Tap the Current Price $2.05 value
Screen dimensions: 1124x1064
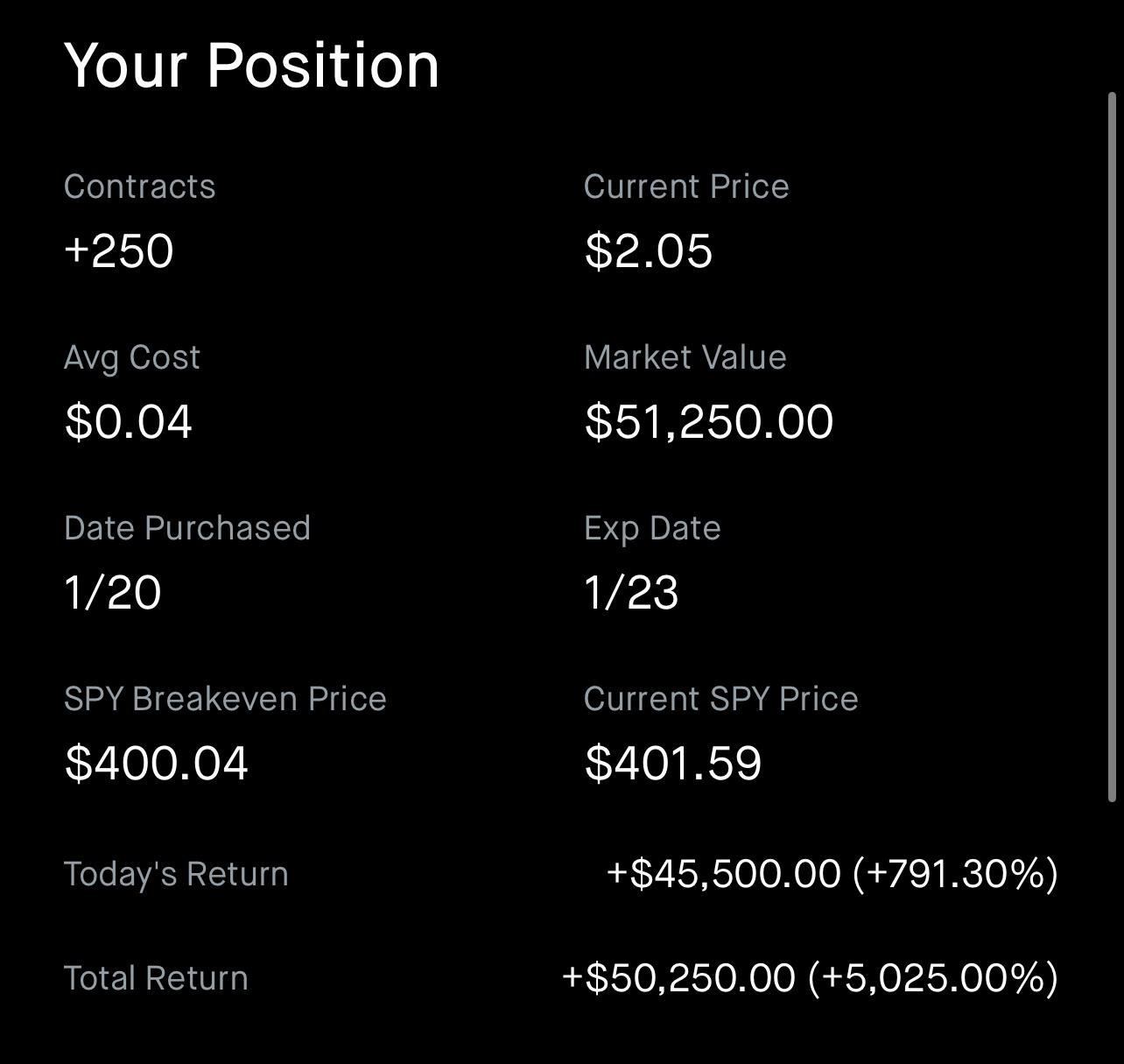click(x=649, y=251)
